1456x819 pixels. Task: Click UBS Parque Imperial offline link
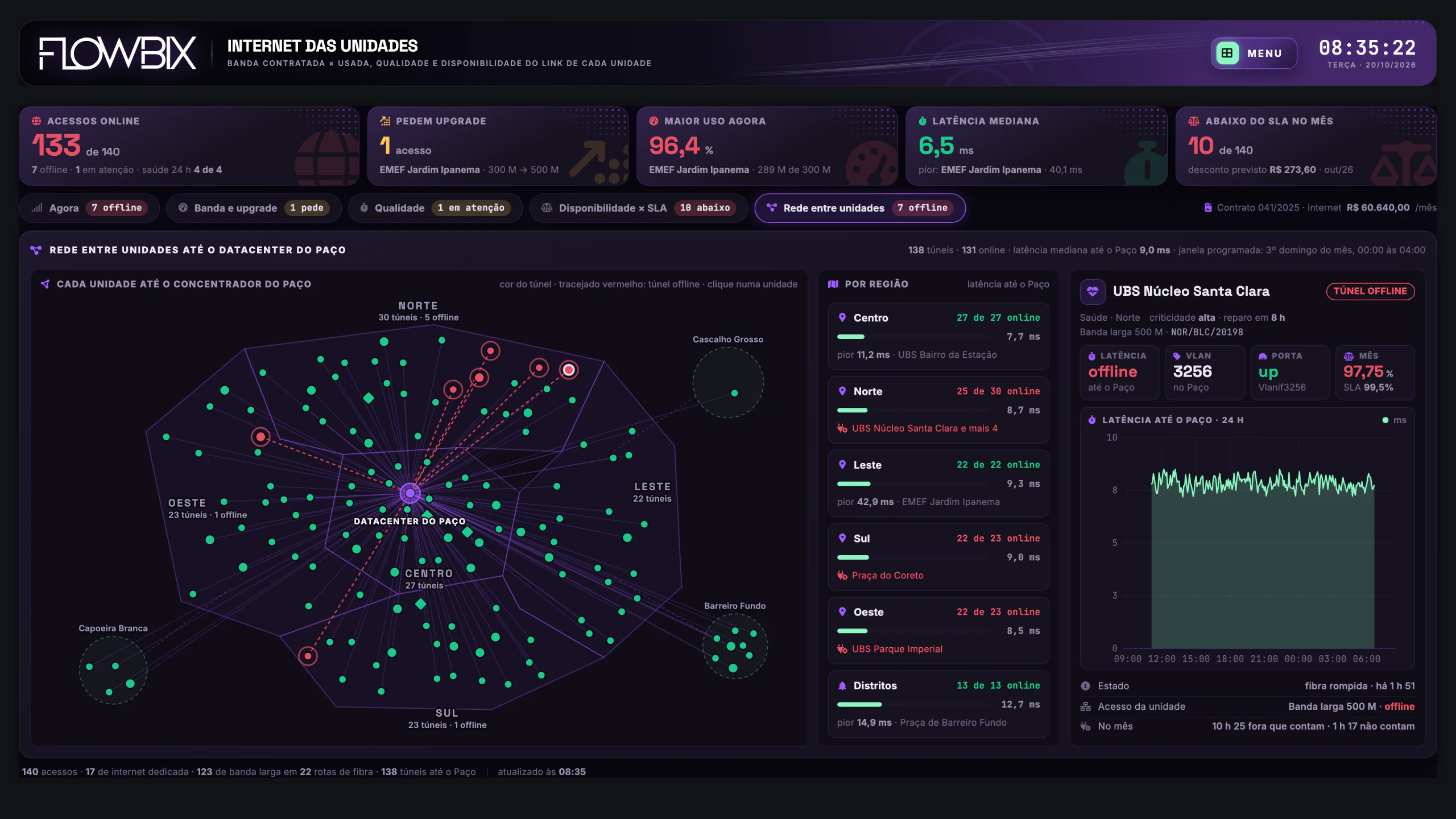click(897, 649)
